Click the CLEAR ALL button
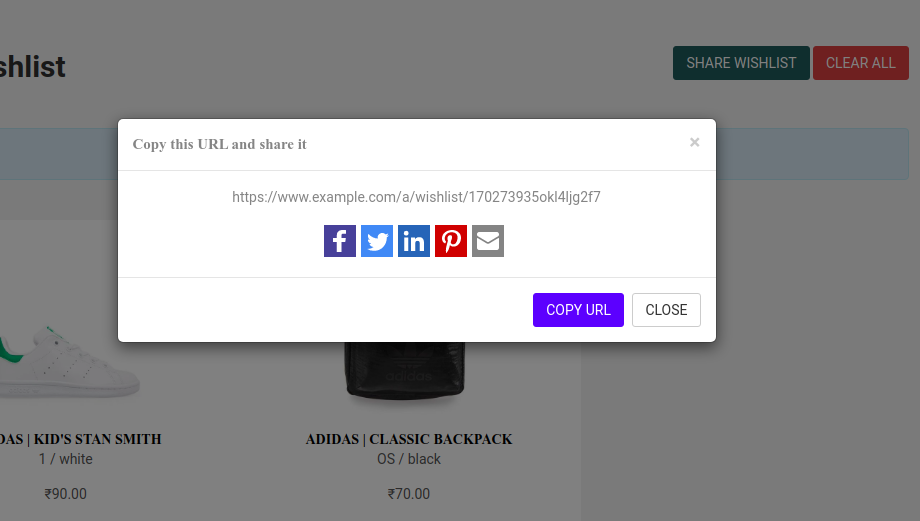Image resolution: width=920 pixels, height=521 pixels. (x=861, y=63)
